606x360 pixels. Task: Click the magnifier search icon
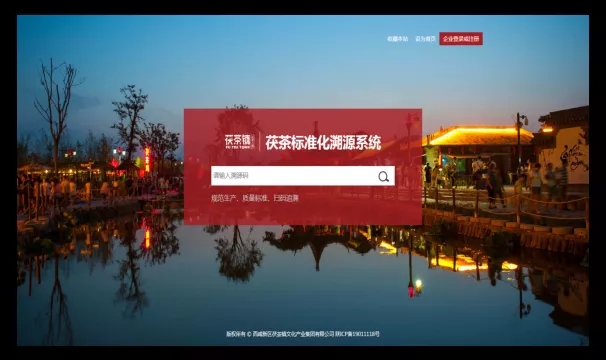pos(383,176)
